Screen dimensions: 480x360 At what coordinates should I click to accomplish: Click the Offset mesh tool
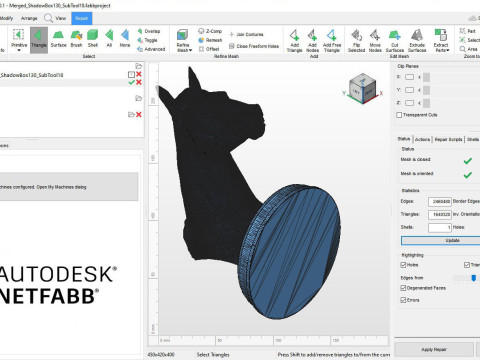tap(209, 49)
